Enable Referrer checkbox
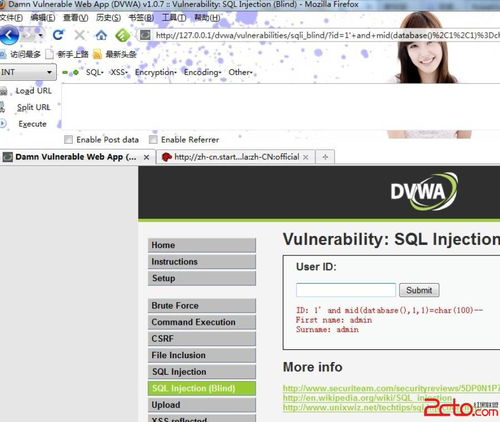This screenshot has width=500, height=422. [x=153, y=140]
